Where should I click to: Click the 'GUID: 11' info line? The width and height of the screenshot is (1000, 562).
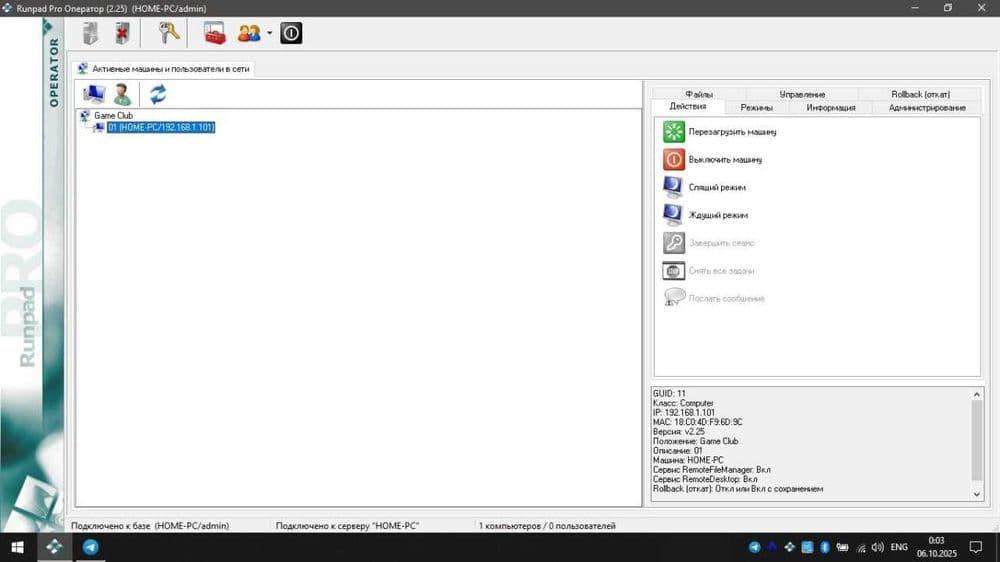(x=669, y=394)
